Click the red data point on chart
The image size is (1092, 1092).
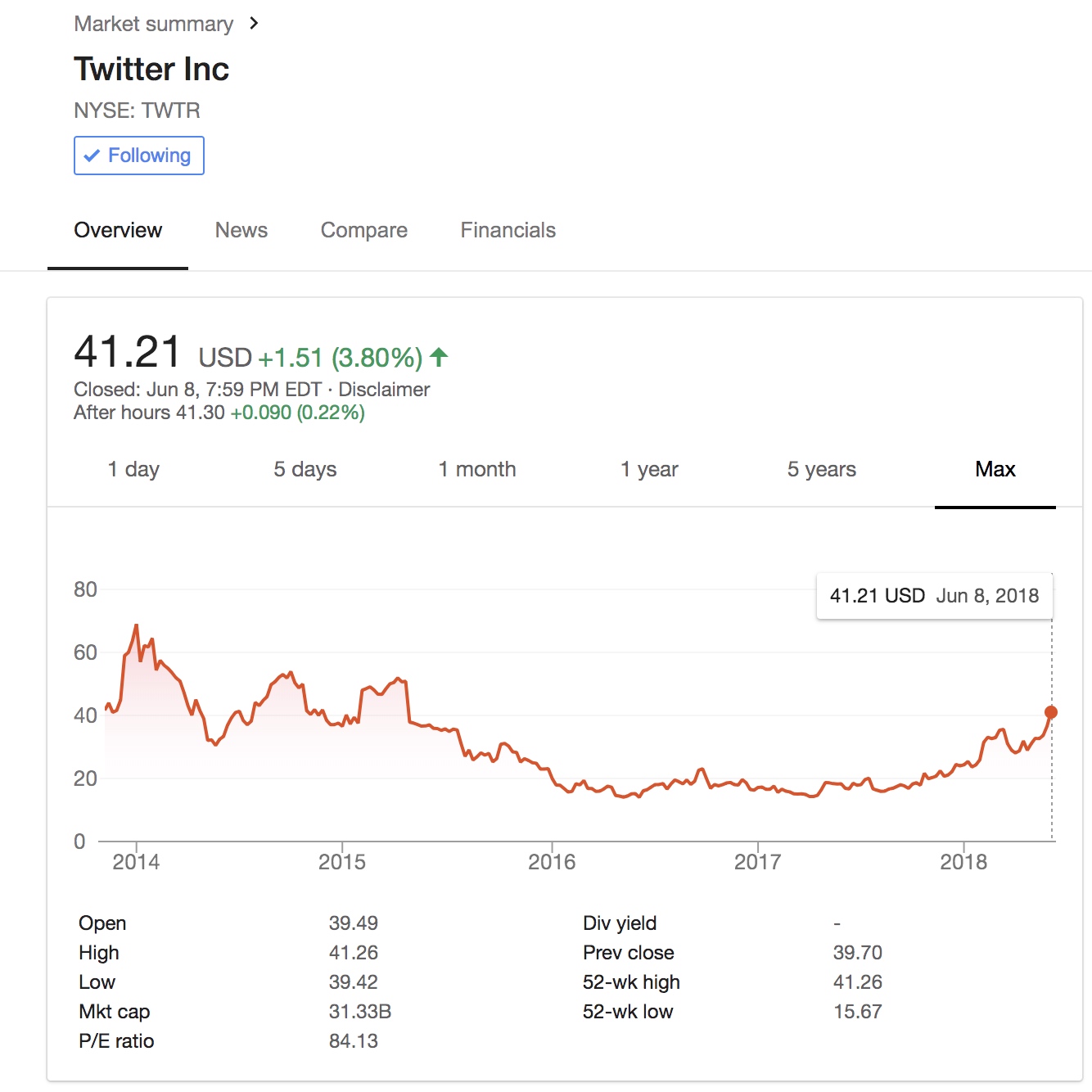click(x=1051, y=712)
